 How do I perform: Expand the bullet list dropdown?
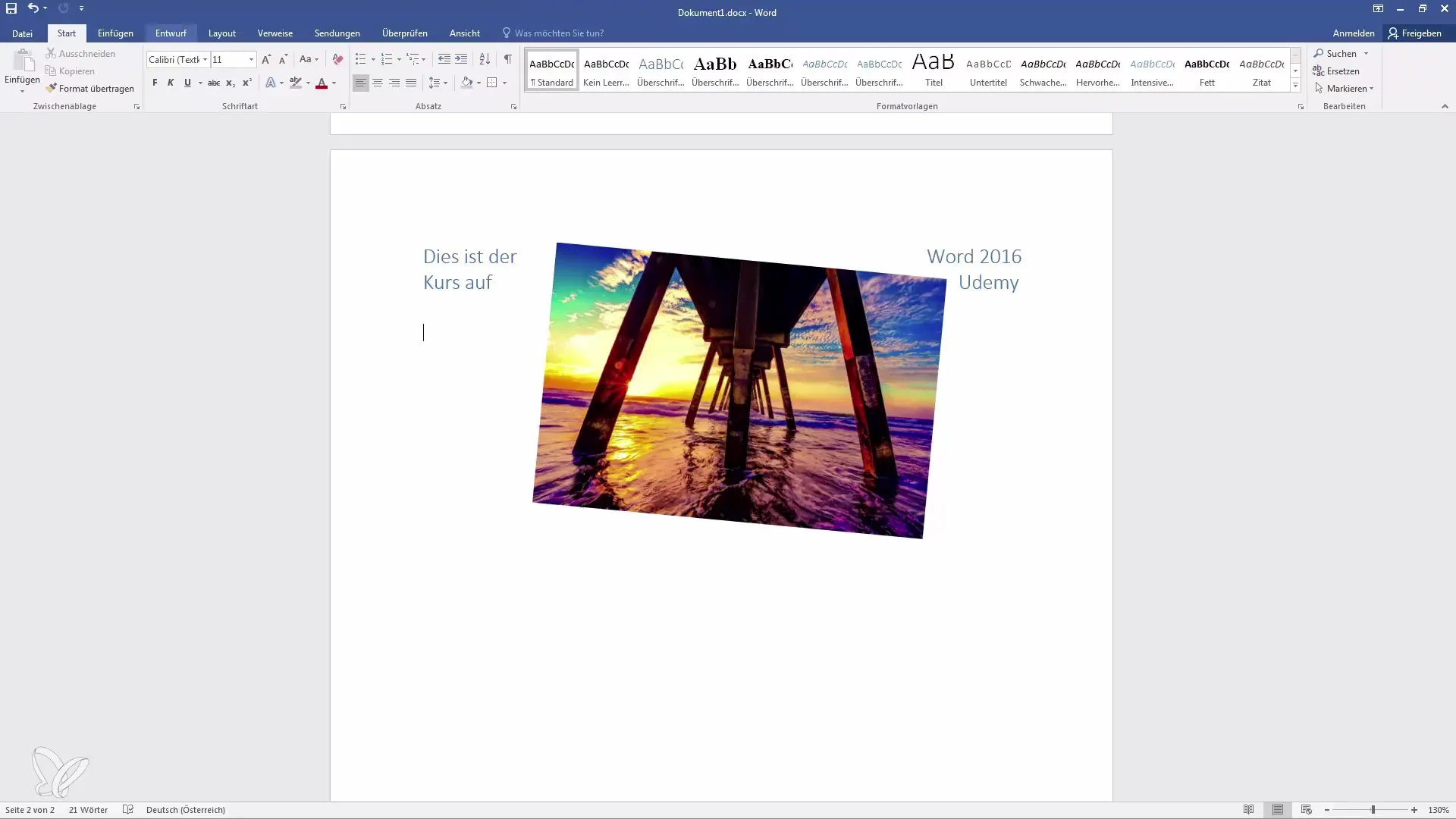point(373,59)
